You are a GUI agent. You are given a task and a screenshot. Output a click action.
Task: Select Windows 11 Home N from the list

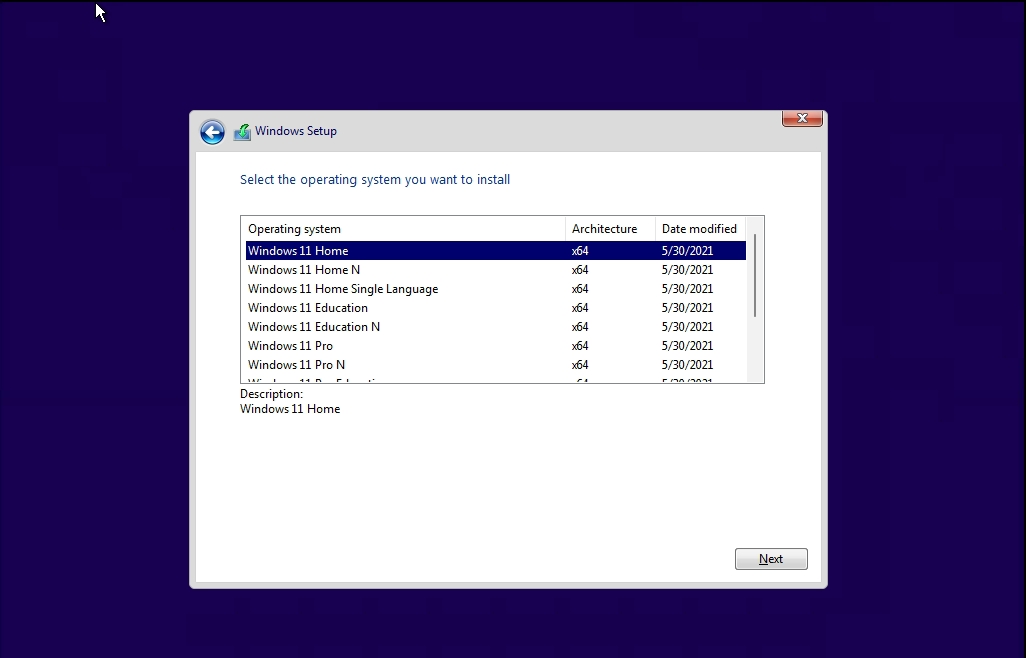pyautogui.click(x=350, y=269)
